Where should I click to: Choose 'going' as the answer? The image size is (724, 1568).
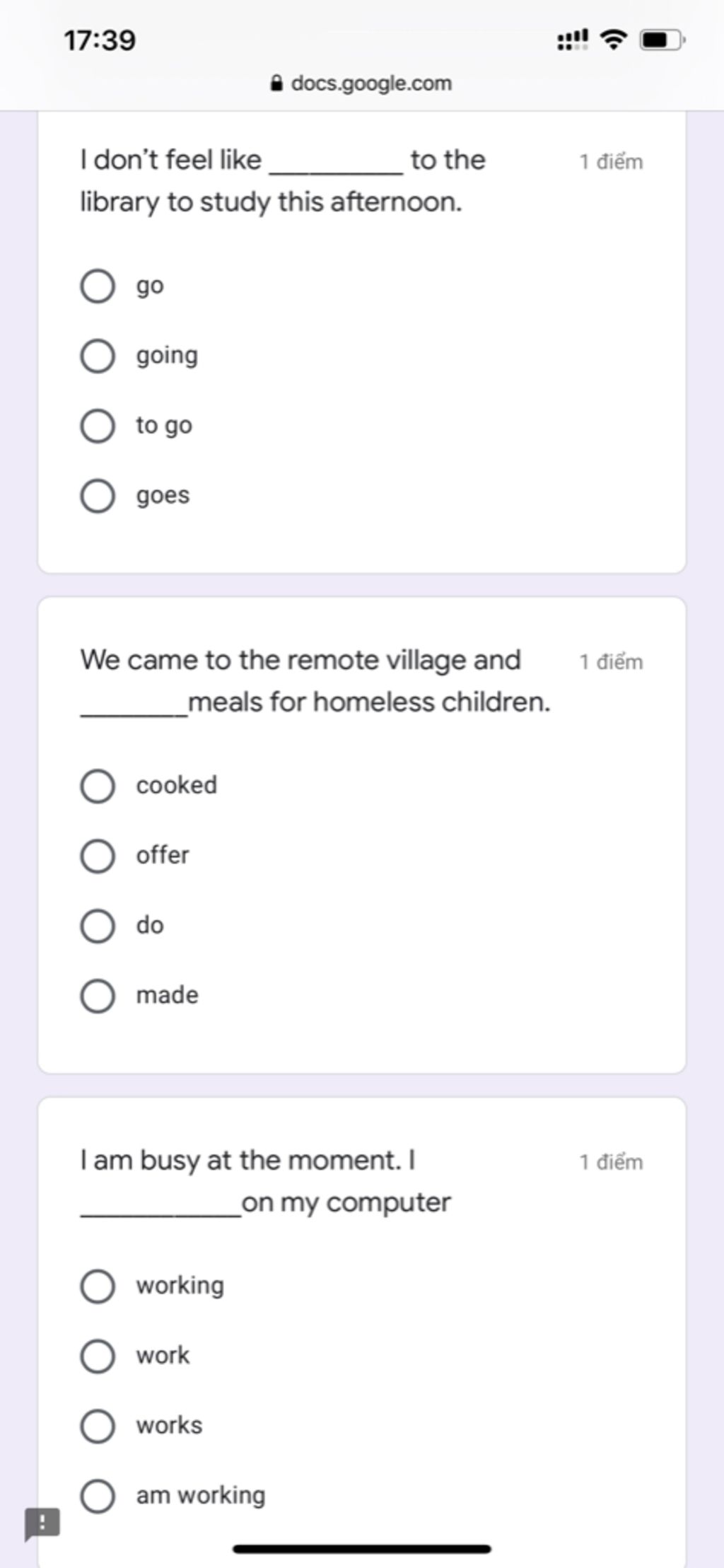(x=98, y=356)
